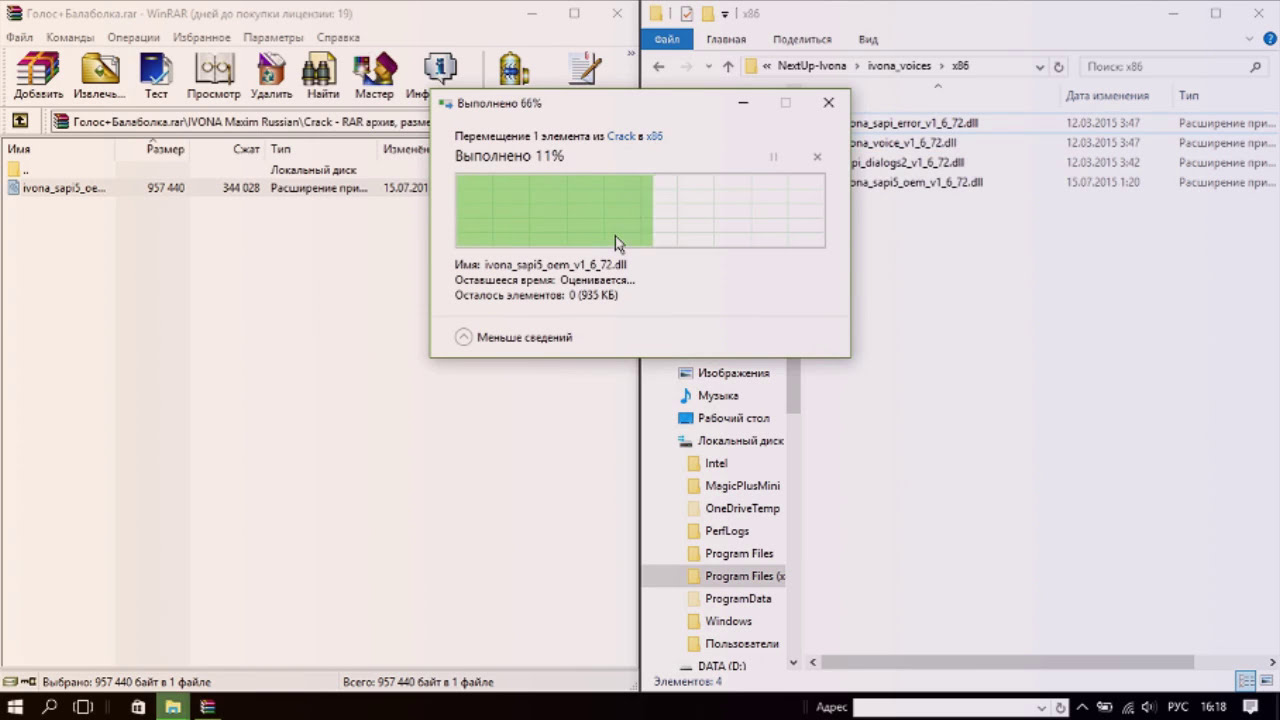Switch Explorer to the details view icon
Screen dimensions: 1280x720
pos(1246,681)
